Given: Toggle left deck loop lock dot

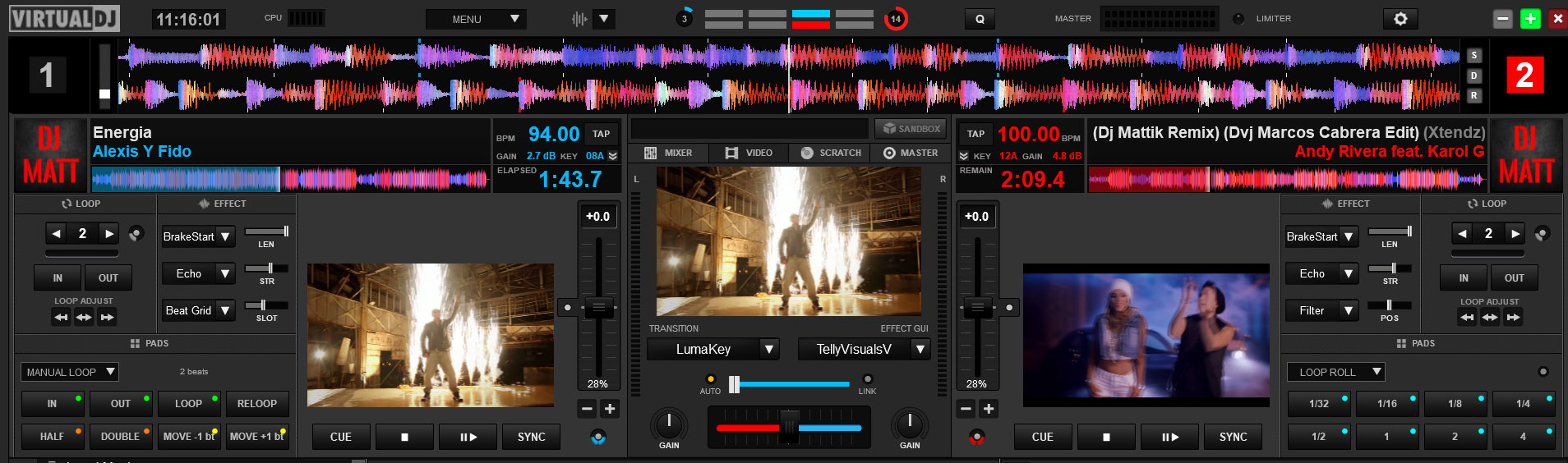Looking at the screenshot, I should tap(136, 234).
